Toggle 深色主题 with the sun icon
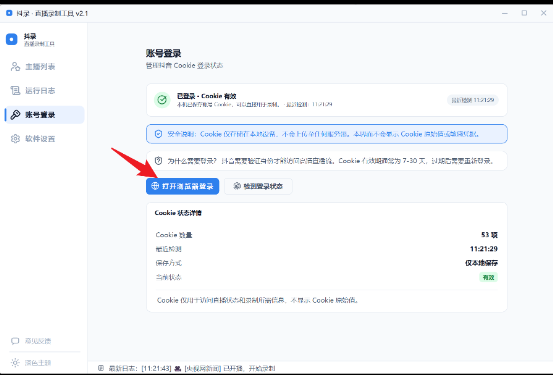 (31, 363)
